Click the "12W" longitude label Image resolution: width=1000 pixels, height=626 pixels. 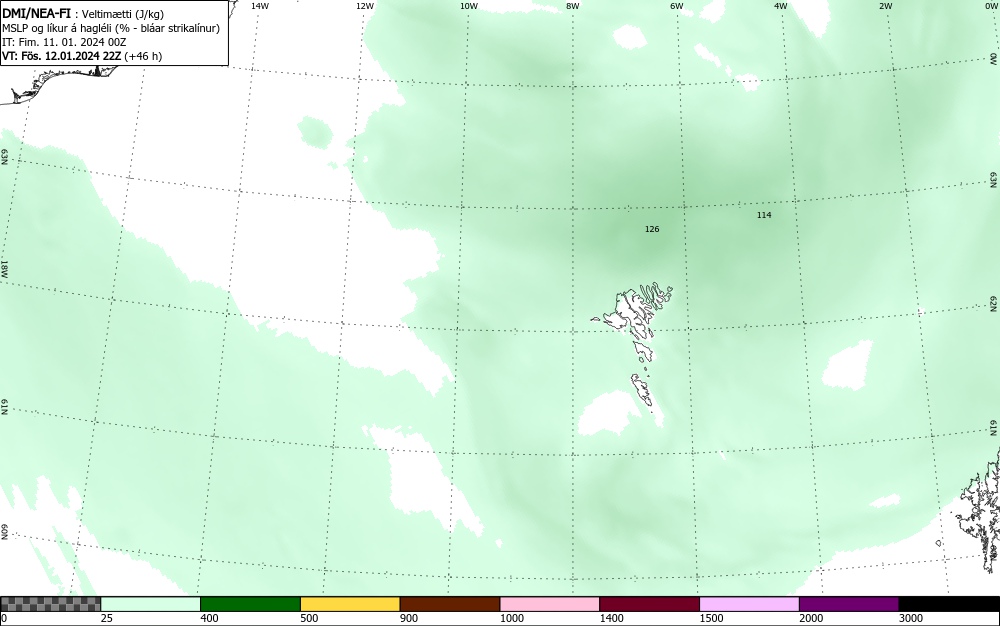(x=364, y=6)
